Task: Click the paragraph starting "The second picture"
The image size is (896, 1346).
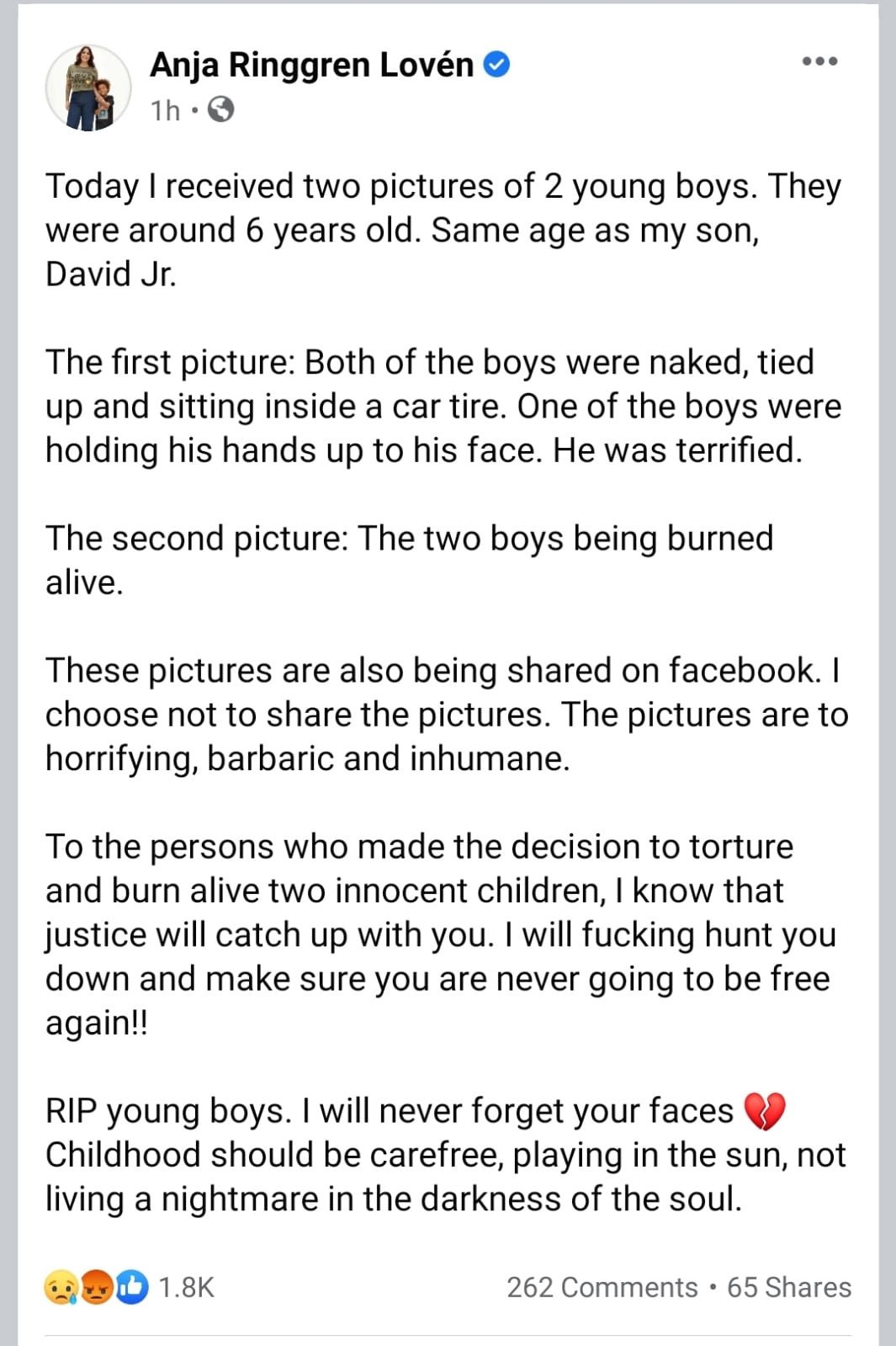Action: coord(410,560)
